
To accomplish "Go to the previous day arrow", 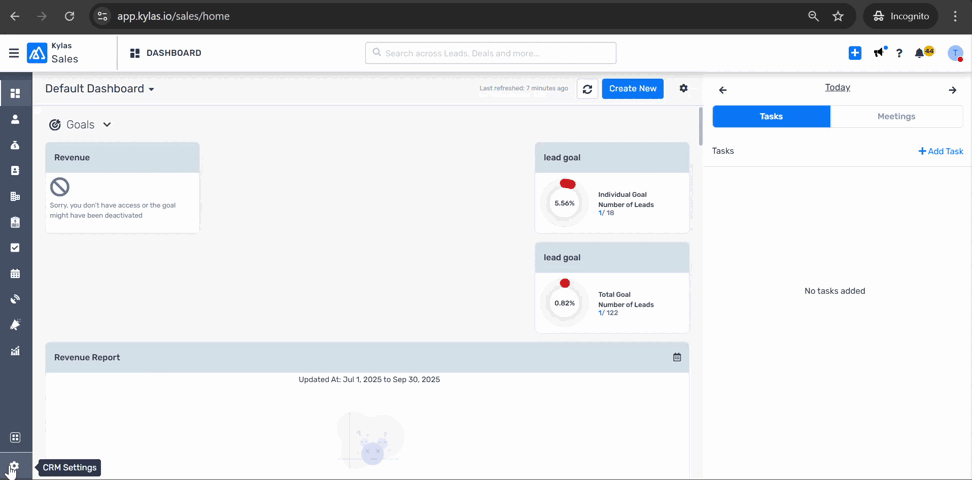I will pos(722,90).
